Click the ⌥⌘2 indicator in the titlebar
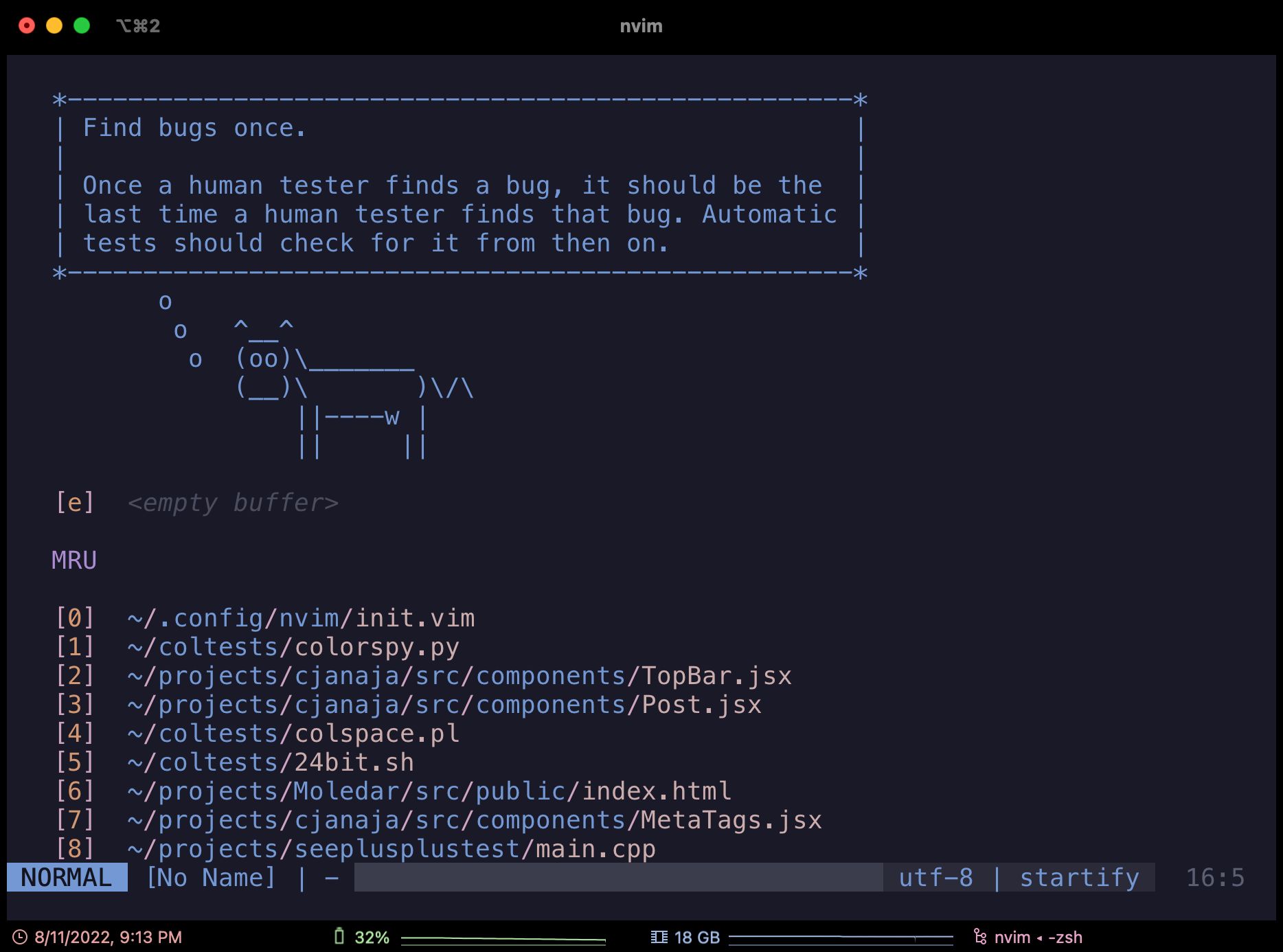Viewport: 1283px width, 952px height. (139, 26)
